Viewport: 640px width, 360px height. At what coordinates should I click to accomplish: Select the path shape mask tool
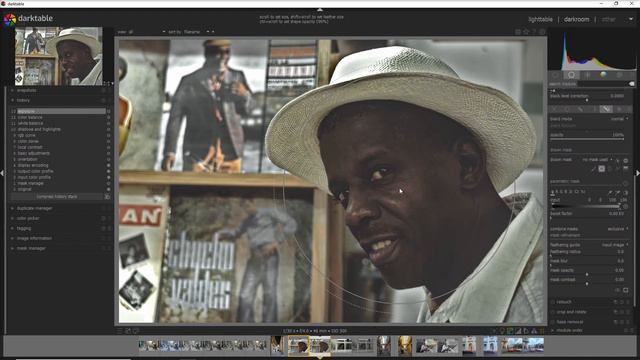(617, 169)
